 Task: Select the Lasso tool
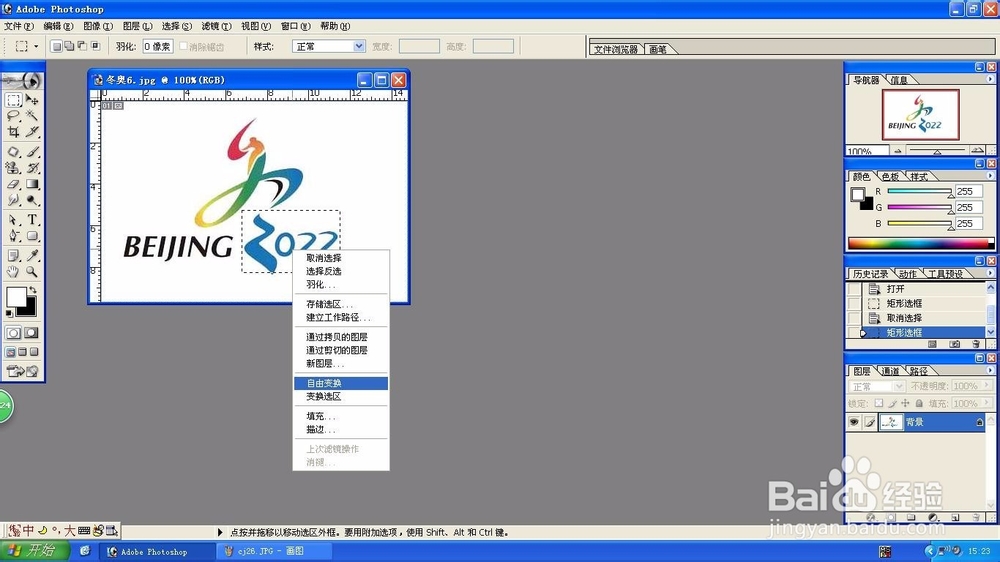pyautogui.click(x=13, y=116)
